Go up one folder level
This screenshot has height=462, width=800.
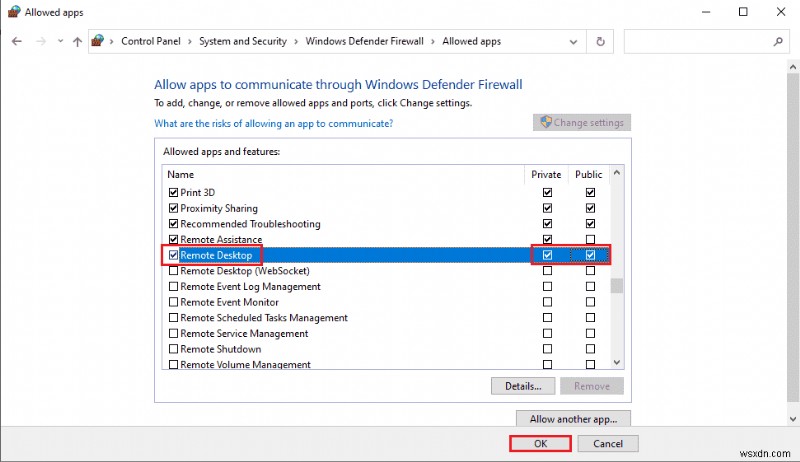pos(77,42)
